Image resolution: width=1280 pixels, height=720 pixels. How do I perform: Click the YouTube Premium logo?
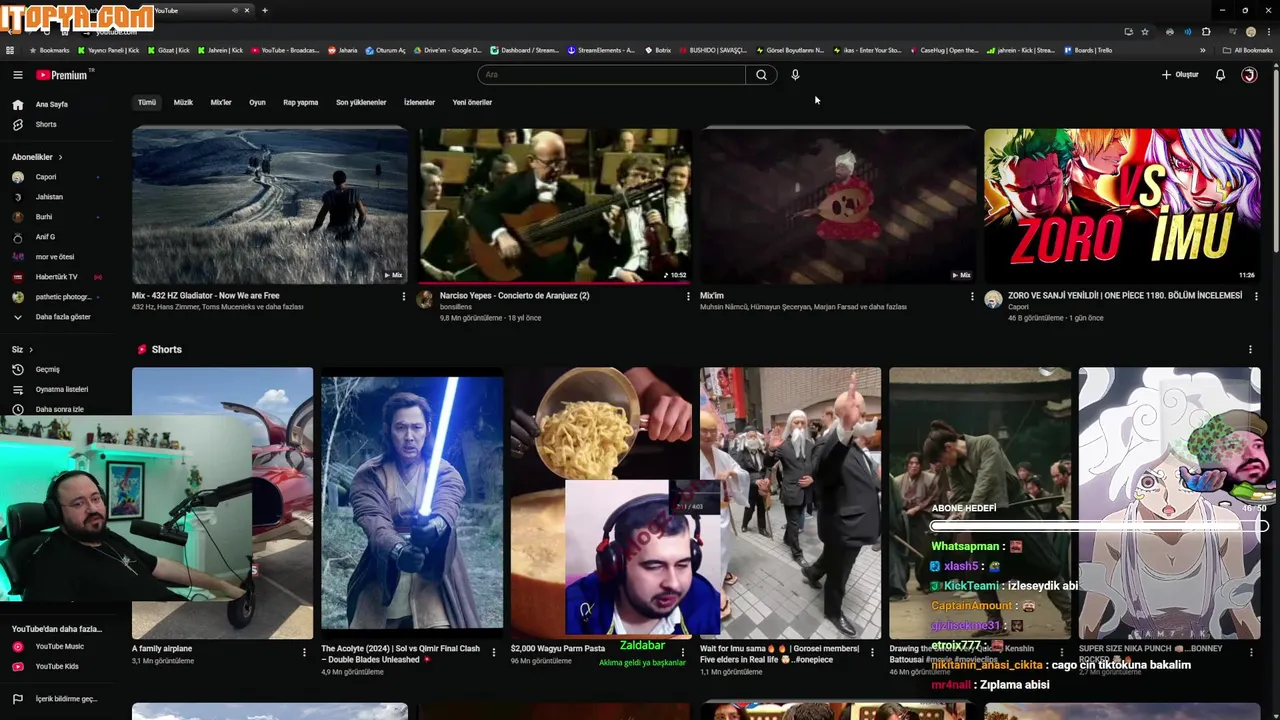pos(62,75)
